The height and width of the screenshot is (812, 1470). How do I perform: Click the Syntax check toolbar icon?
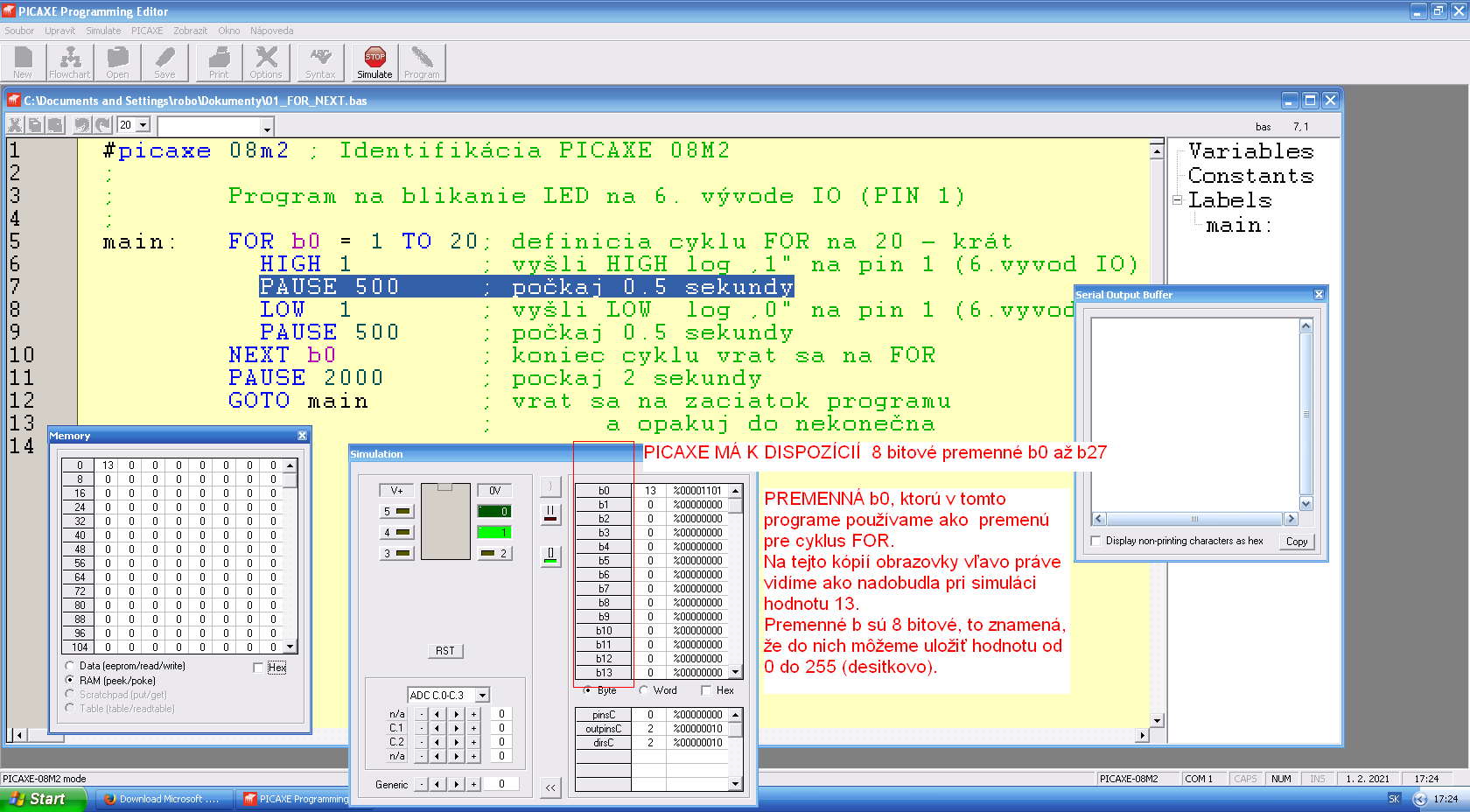pyautogui.click(x=320, y=63)
